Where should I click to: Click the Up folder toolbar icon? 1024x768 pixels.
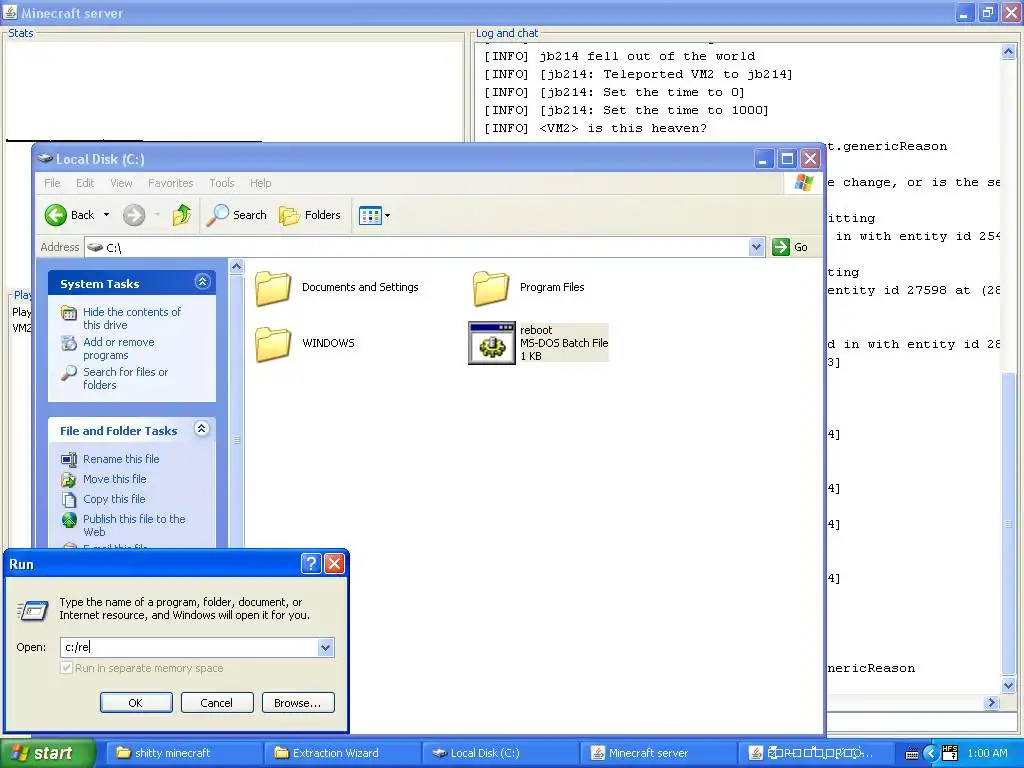point(182,215)
